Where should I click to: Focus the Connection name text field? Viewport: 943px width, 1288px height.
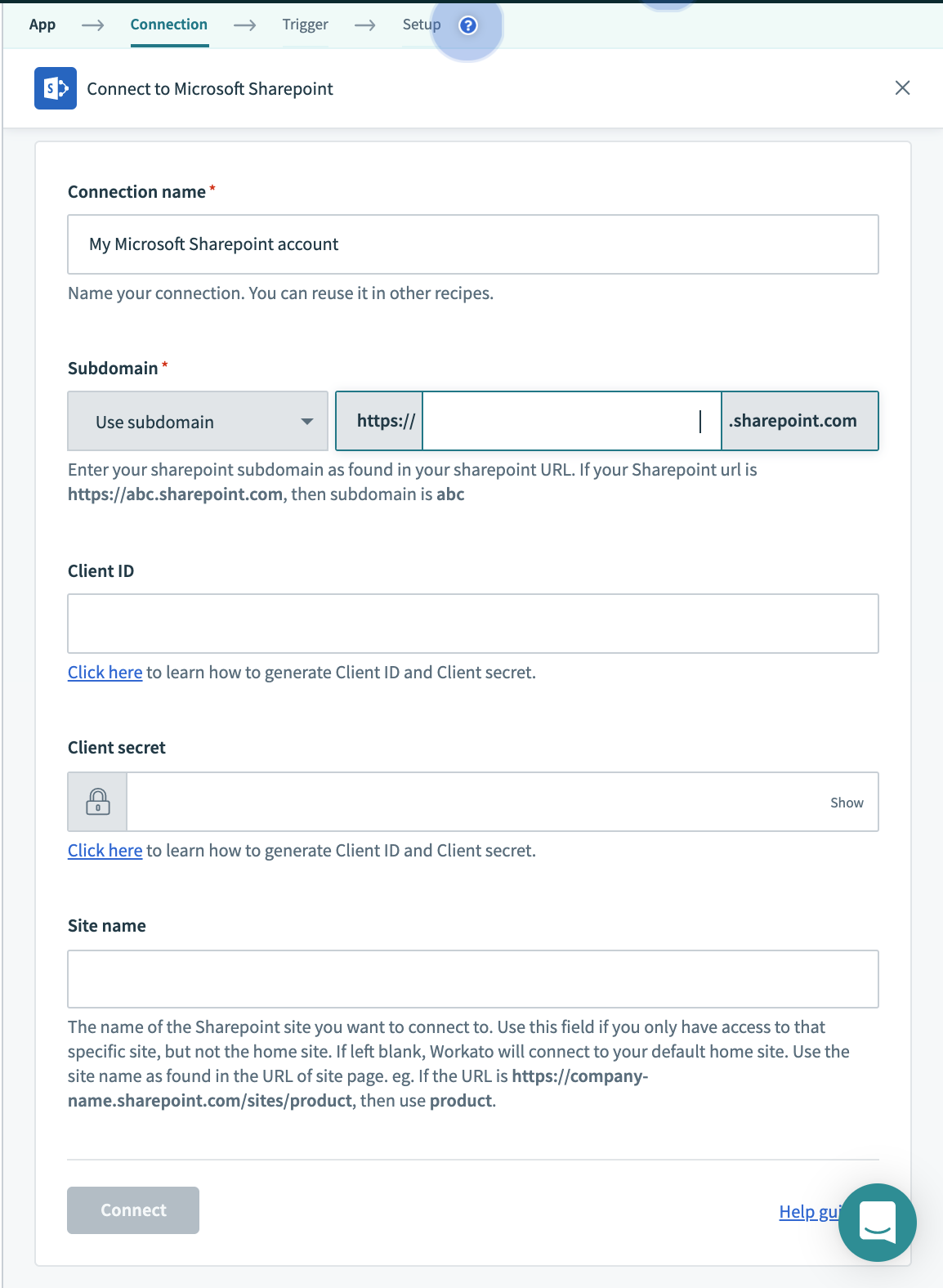tap(472, 244)
